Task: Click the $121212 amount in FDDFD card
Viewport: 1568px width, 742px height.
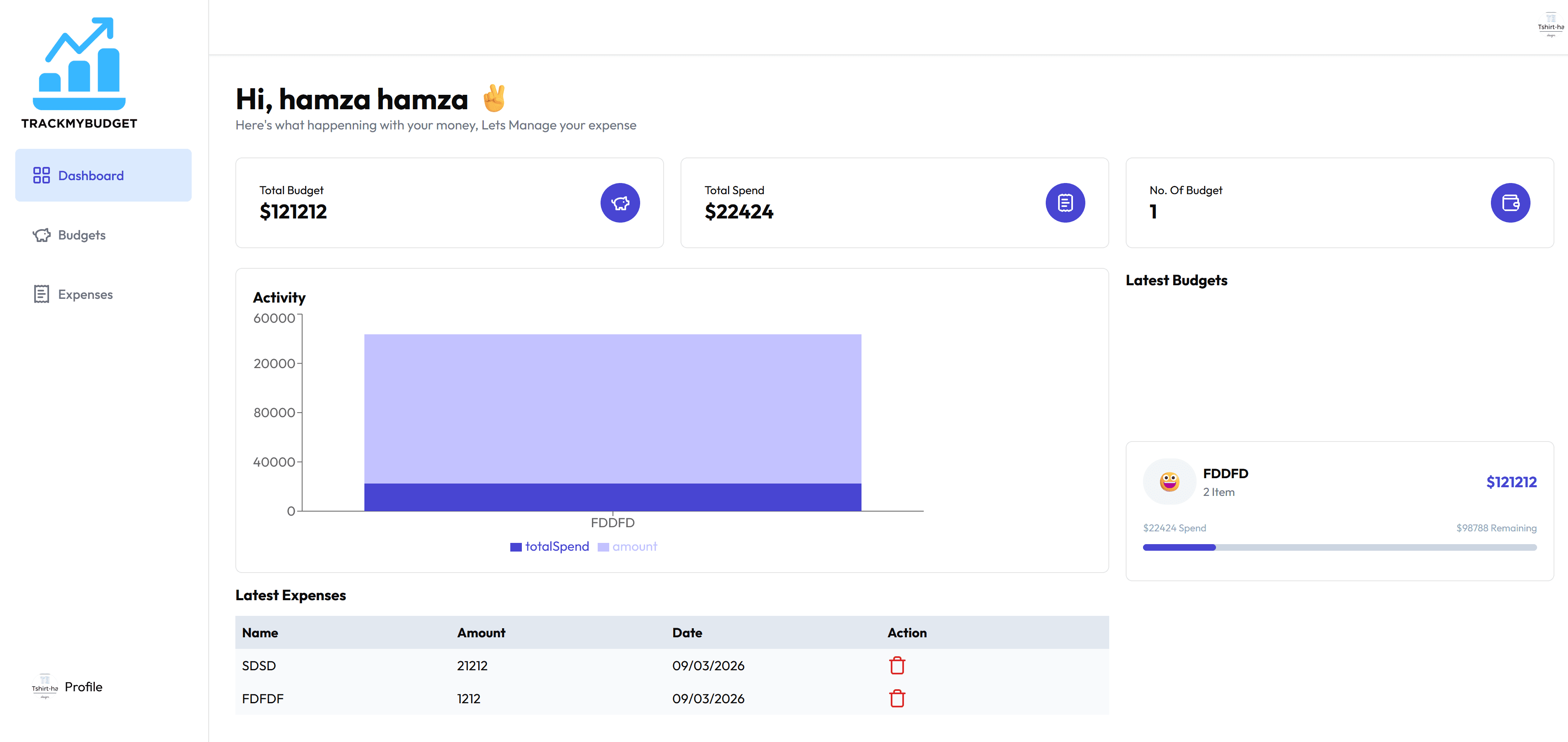Action: click(x=1511, y=482)
